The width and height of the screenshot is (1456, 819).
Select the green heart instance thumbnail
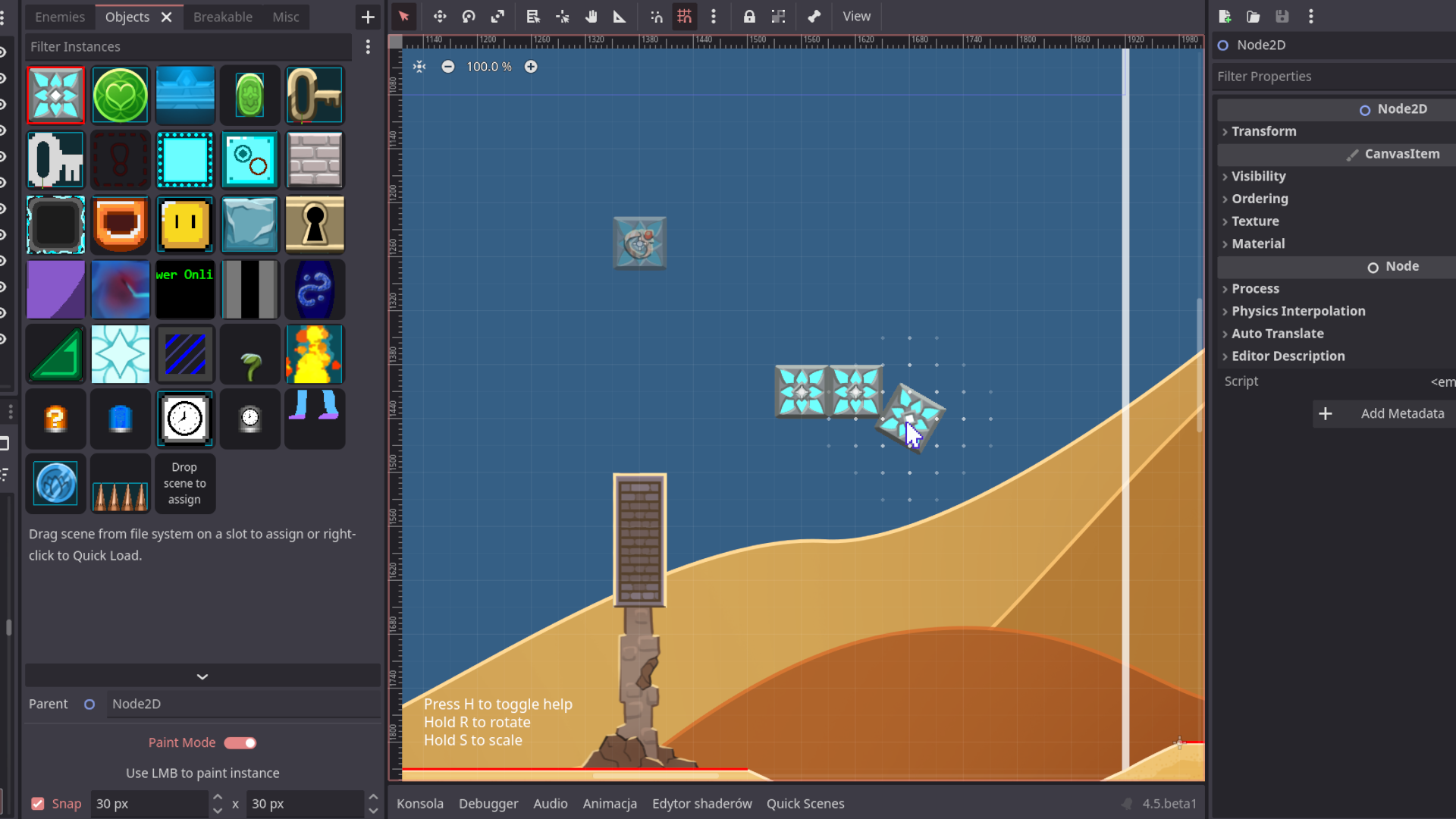point(121,96)
